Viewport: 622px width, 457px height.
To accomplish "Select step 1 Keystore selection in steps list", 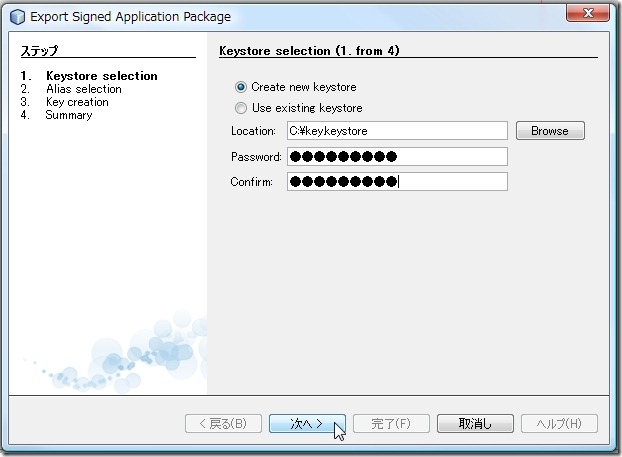I will [x=101, y=76].
